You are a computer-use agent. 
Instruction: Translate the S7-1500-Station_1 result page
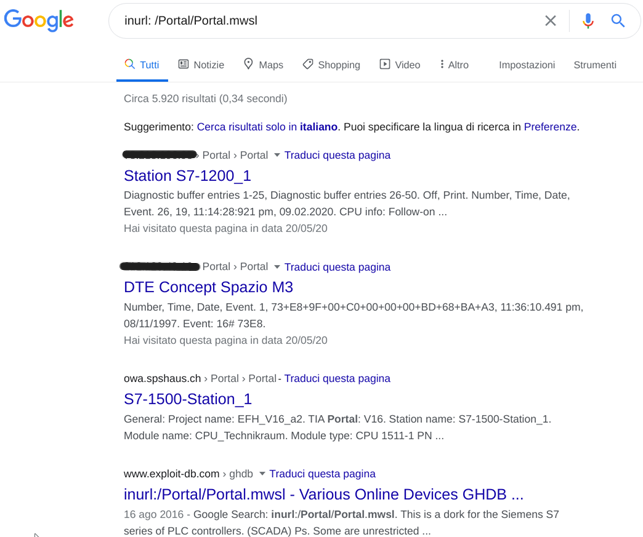tap(337, 378)
